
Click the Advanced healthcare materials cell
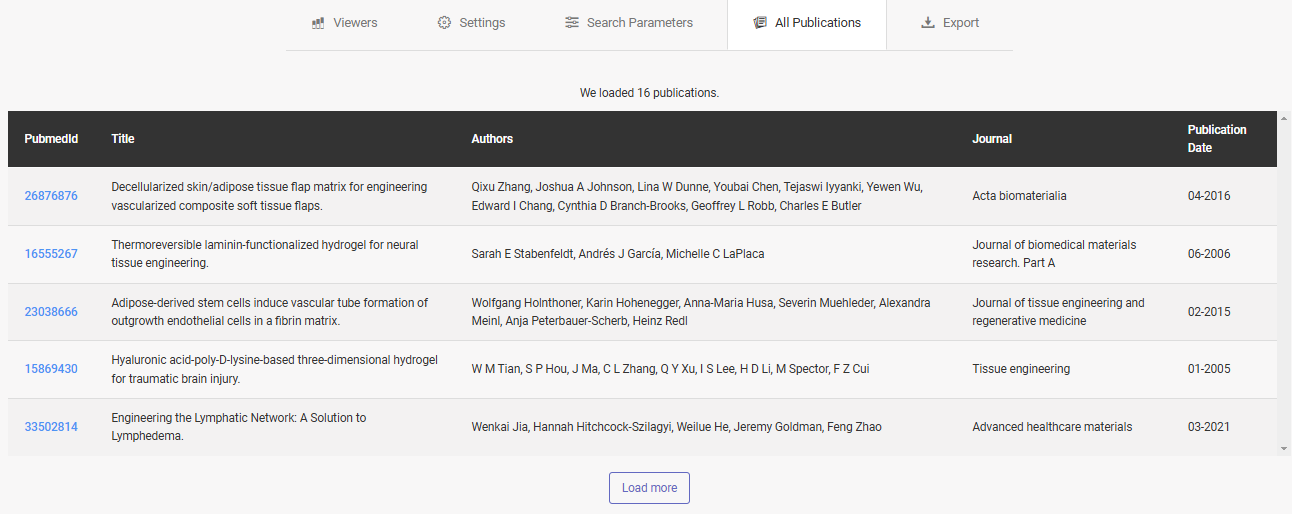tap(1052, 427)
